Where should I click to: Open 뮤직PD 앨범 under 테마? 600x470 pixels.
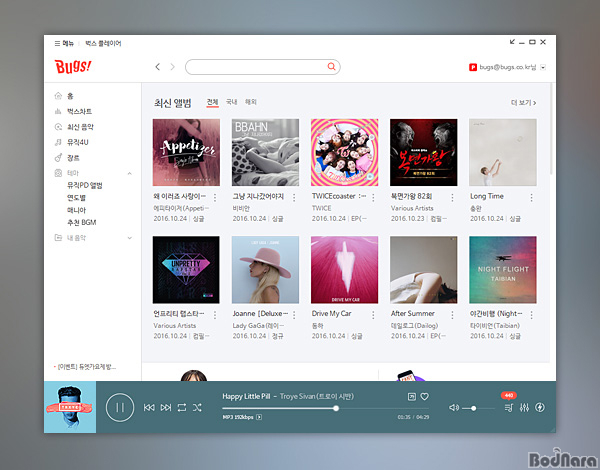[85, 186]
